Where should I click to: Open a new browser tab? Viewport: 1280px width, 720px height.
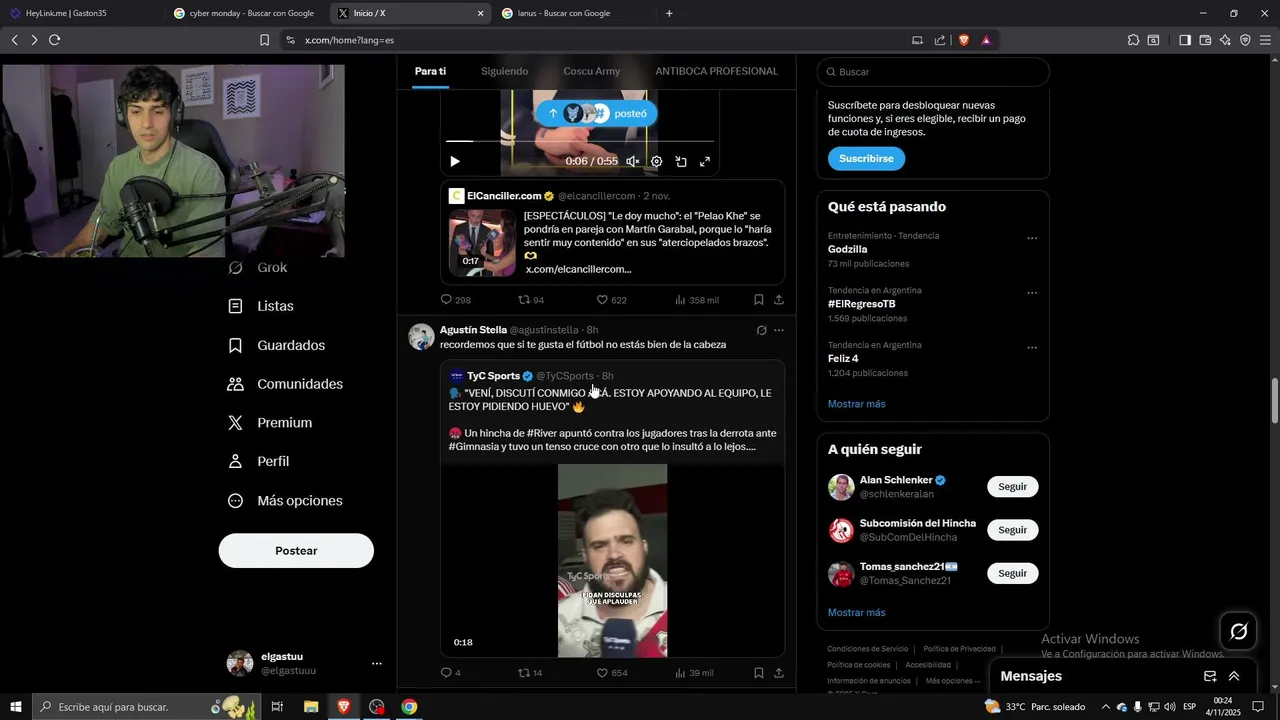669,13
